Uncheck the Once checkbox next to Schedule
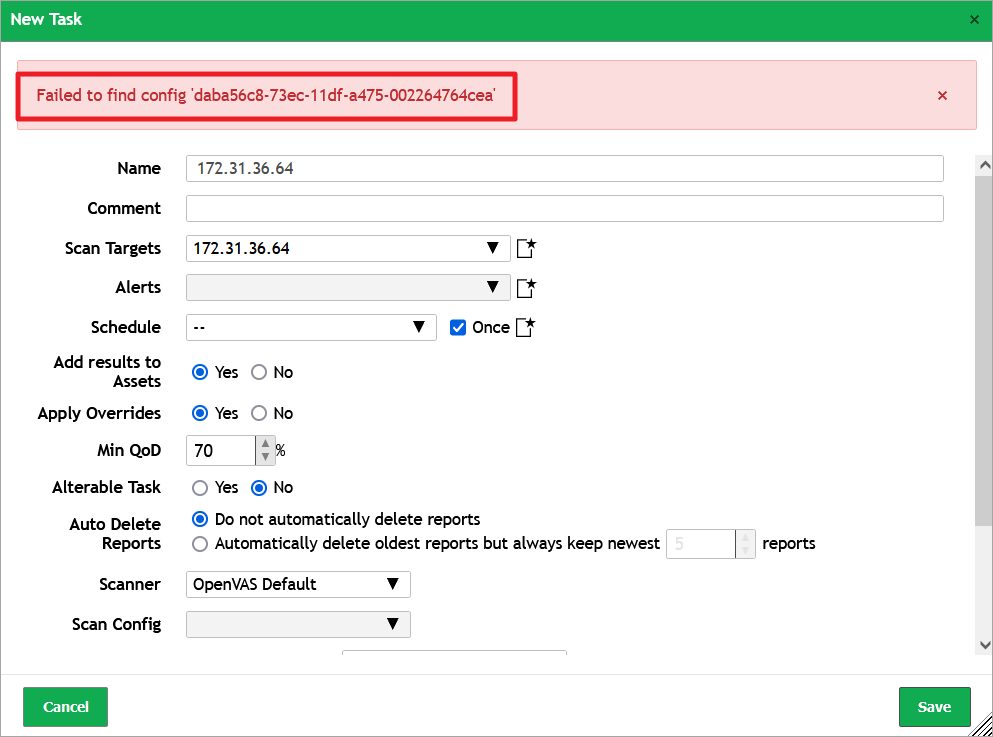This screenshot has height=737, width=993. point(457,327)
